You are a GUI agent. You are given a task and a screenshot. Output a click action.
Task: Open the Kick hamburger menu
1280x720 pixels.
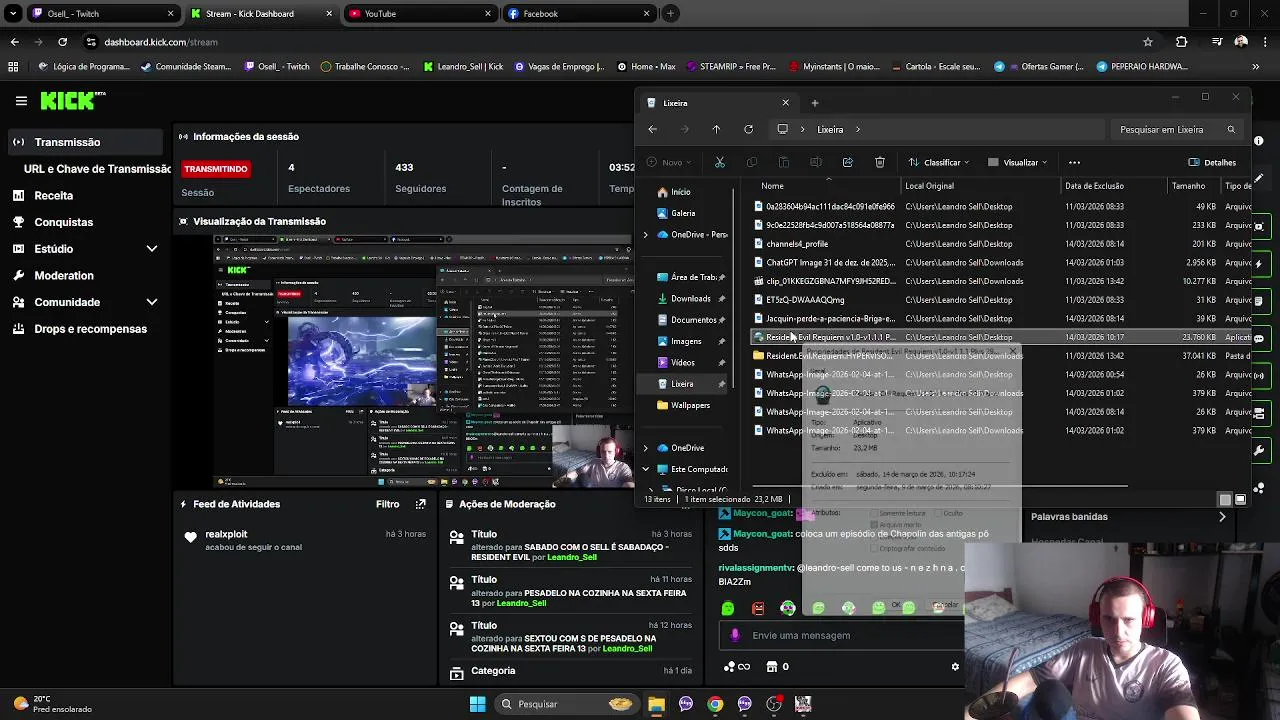(x=21, y=101)
